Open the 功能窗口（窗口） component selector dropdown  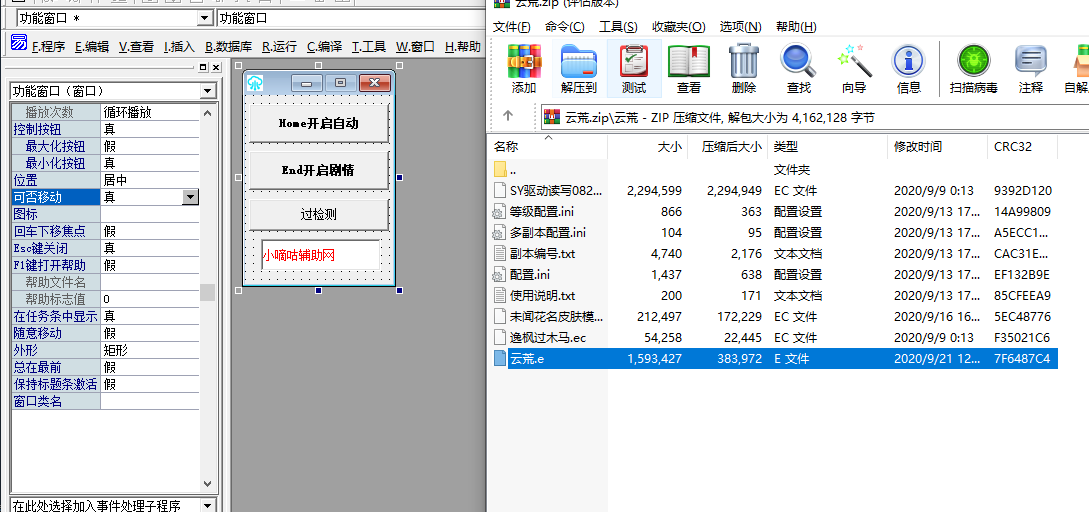pos(208,91)
